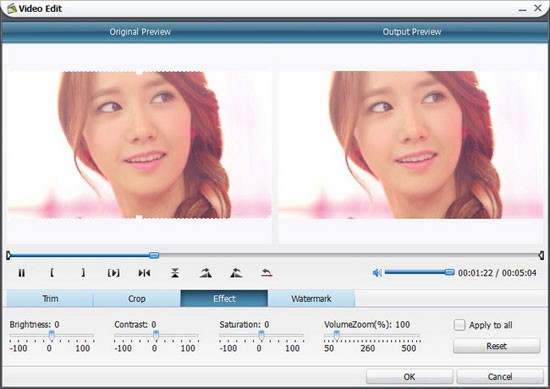Click the Contrast slider handle
This screenshot has height=389, width=550.
click(156, 335)
